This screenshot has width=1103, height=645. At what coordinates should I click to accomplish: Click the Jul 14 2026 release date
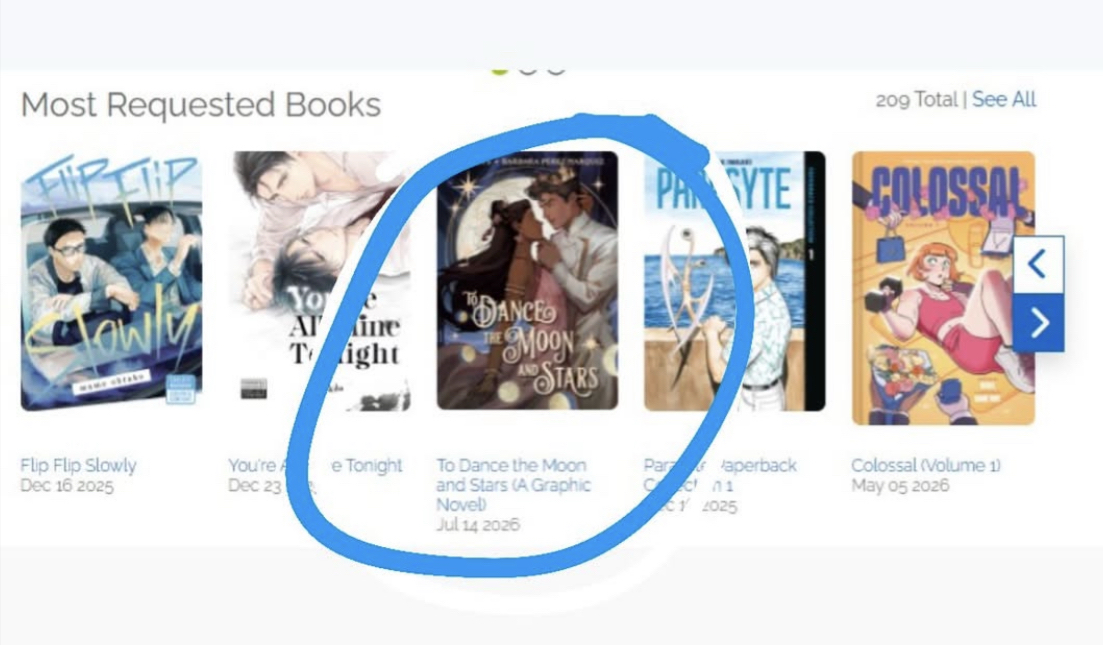tap(478, 525)
